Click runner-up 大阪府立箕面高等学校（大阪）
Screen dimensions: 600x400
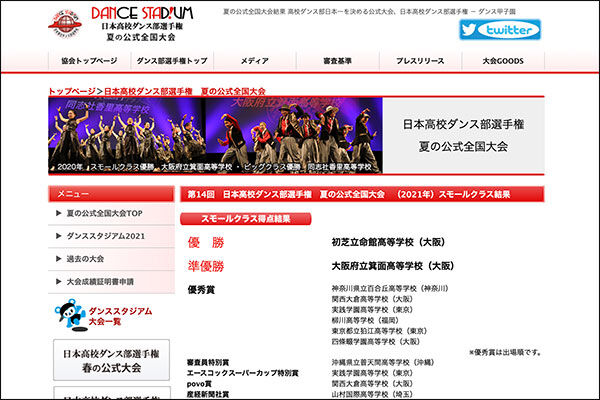[x=393, y=266]
